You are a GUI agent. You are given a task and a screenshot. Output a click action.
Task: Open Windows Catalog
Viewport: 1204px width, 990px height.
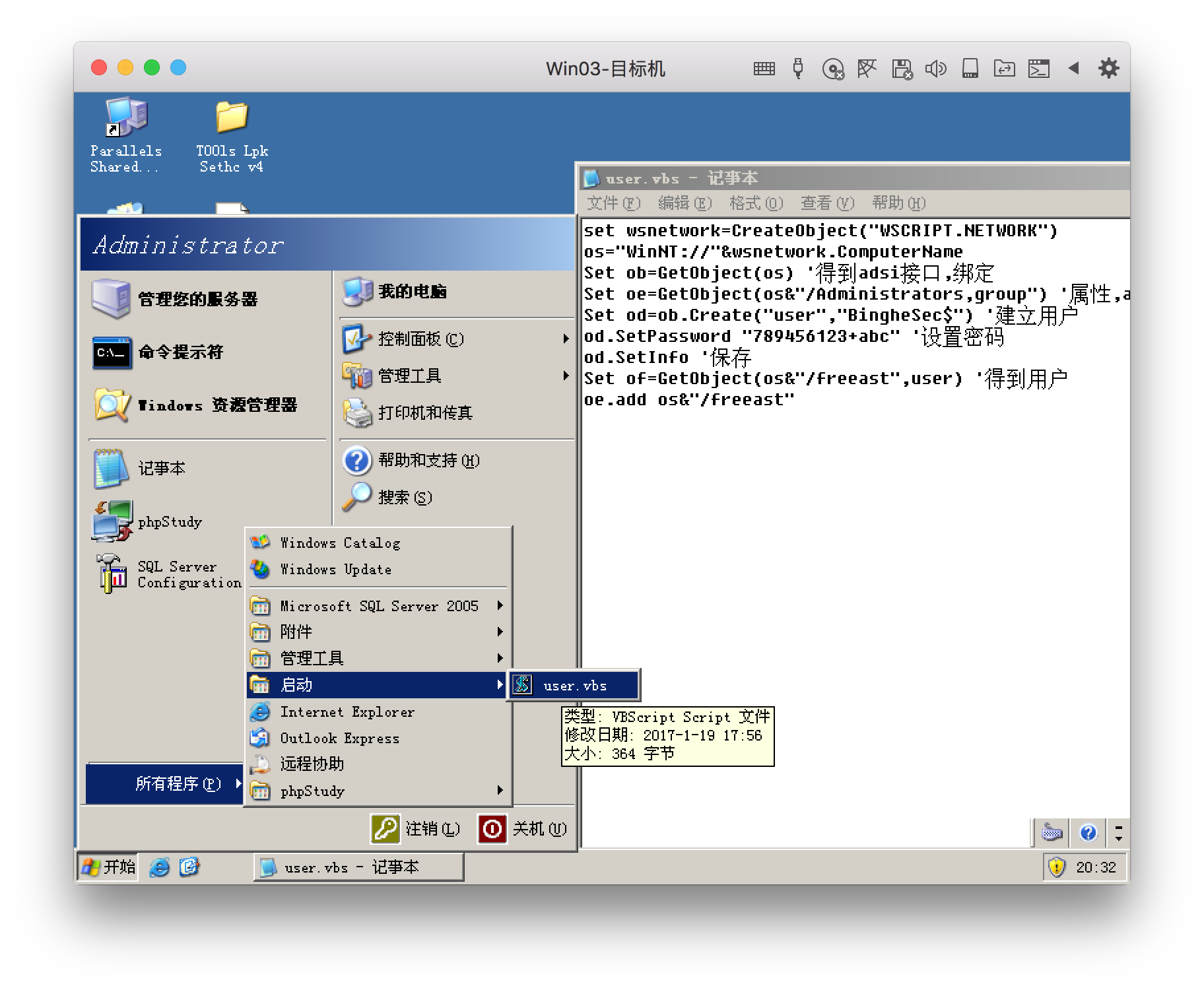pyautogui.click(x=378, y=543)
